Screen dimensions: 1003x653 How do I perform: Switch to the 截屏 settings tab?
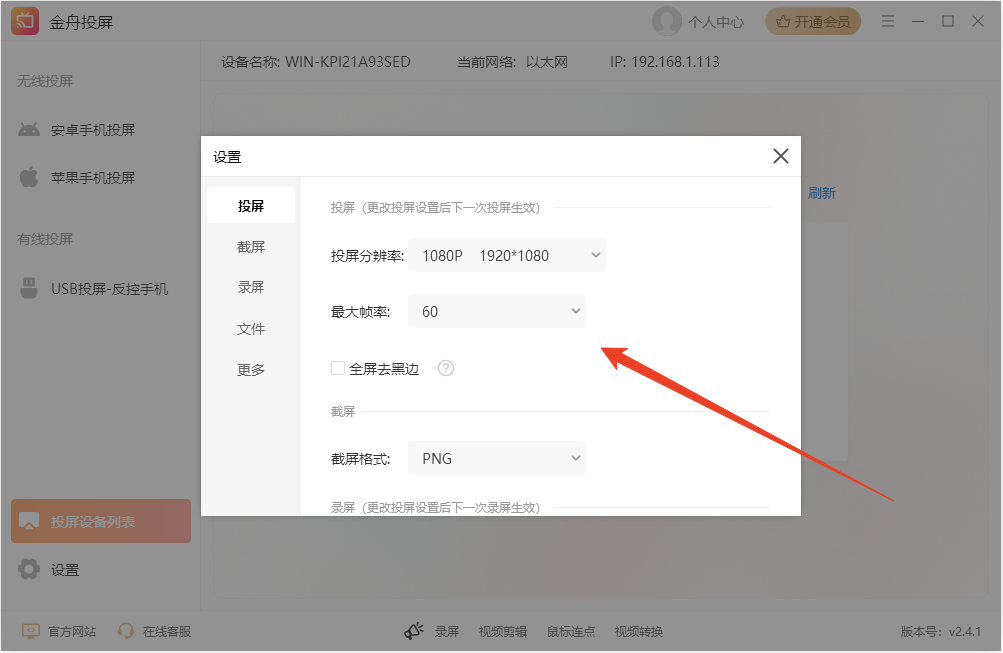tap(251, 246)
